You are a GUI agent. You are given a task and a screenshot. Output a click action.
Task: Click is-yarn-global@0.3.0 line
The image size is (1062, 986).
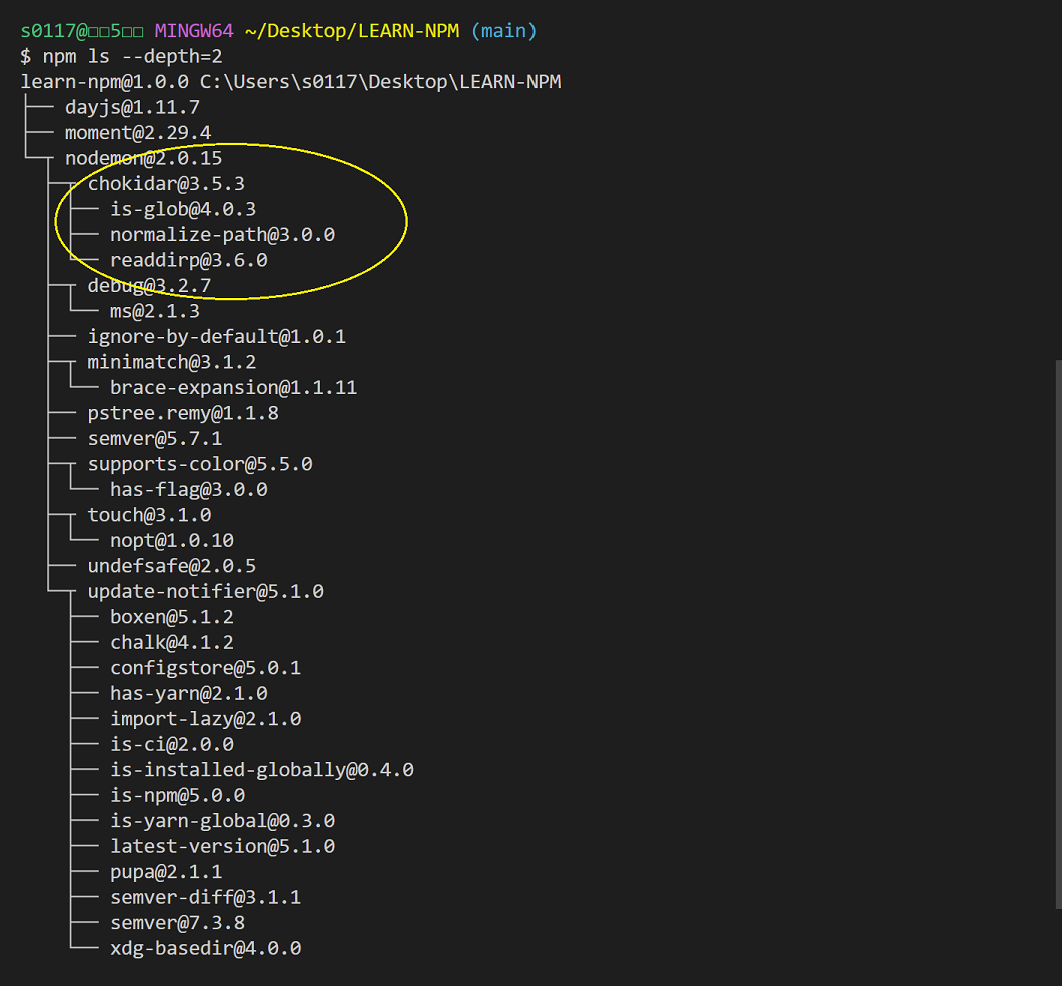[222, 821]
